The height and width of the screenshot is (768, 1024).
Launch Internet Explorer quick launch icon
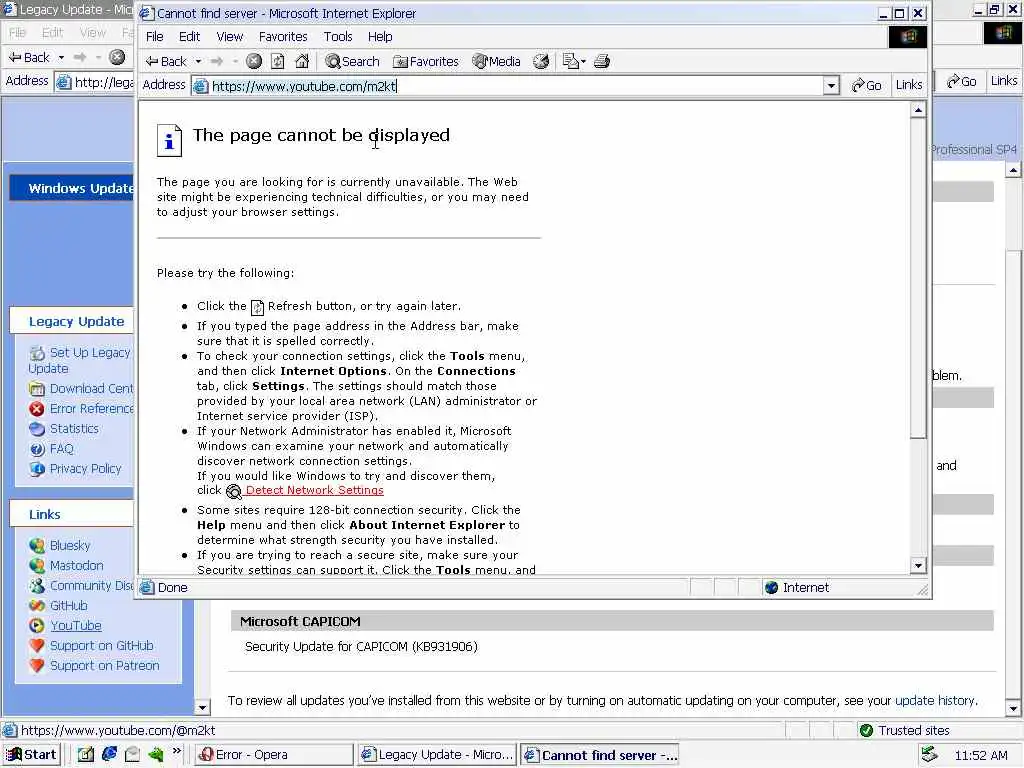[x=109, y=754]
